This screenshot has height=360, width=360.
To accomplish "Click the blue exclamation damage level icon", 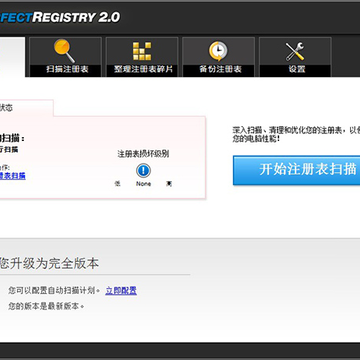I will (x=143, y=171).
